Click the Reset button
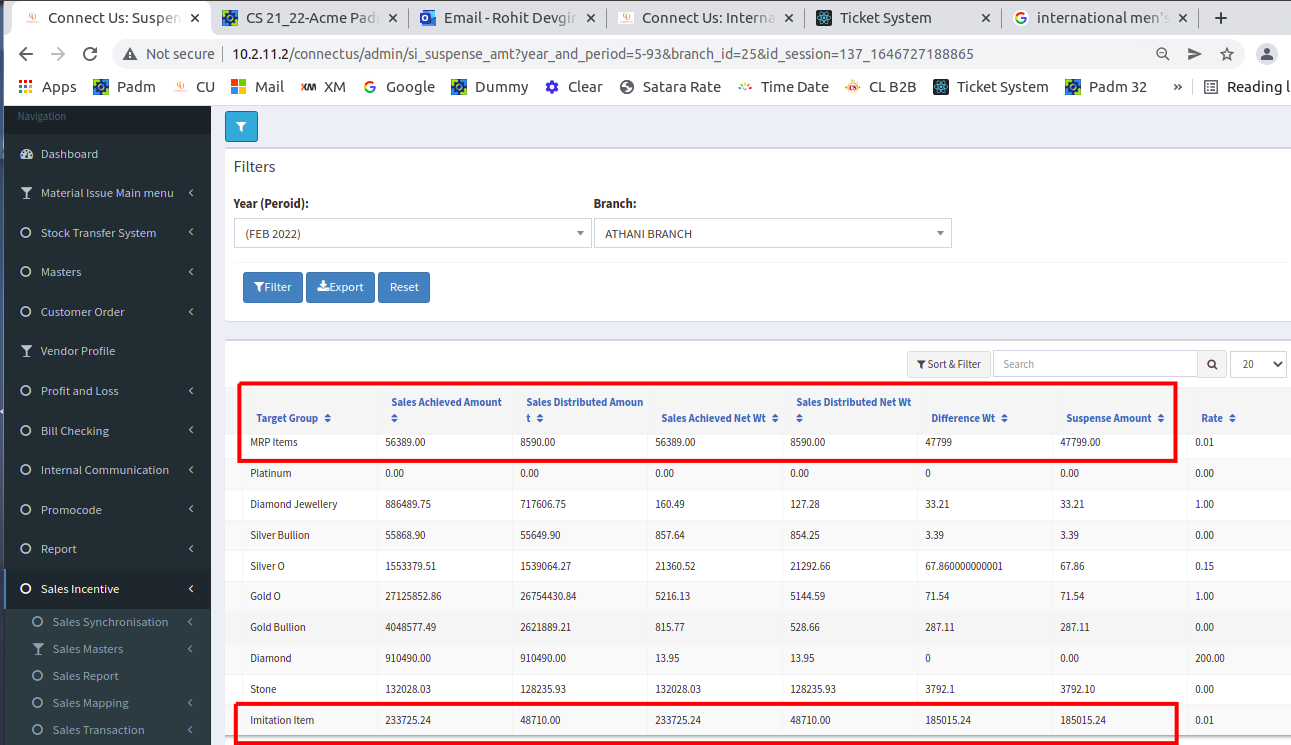Image resolution: width=1291 pixels, height=745 pixels. (x=404, y=287)
